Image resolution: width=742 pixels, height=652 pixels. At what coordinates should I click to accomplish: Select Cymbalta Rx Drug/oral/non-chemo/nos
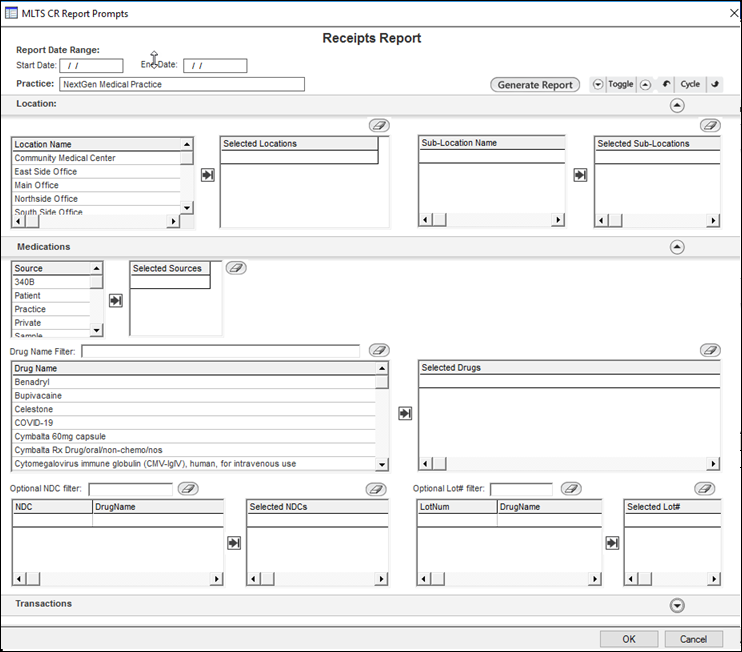tap(194, 450)
